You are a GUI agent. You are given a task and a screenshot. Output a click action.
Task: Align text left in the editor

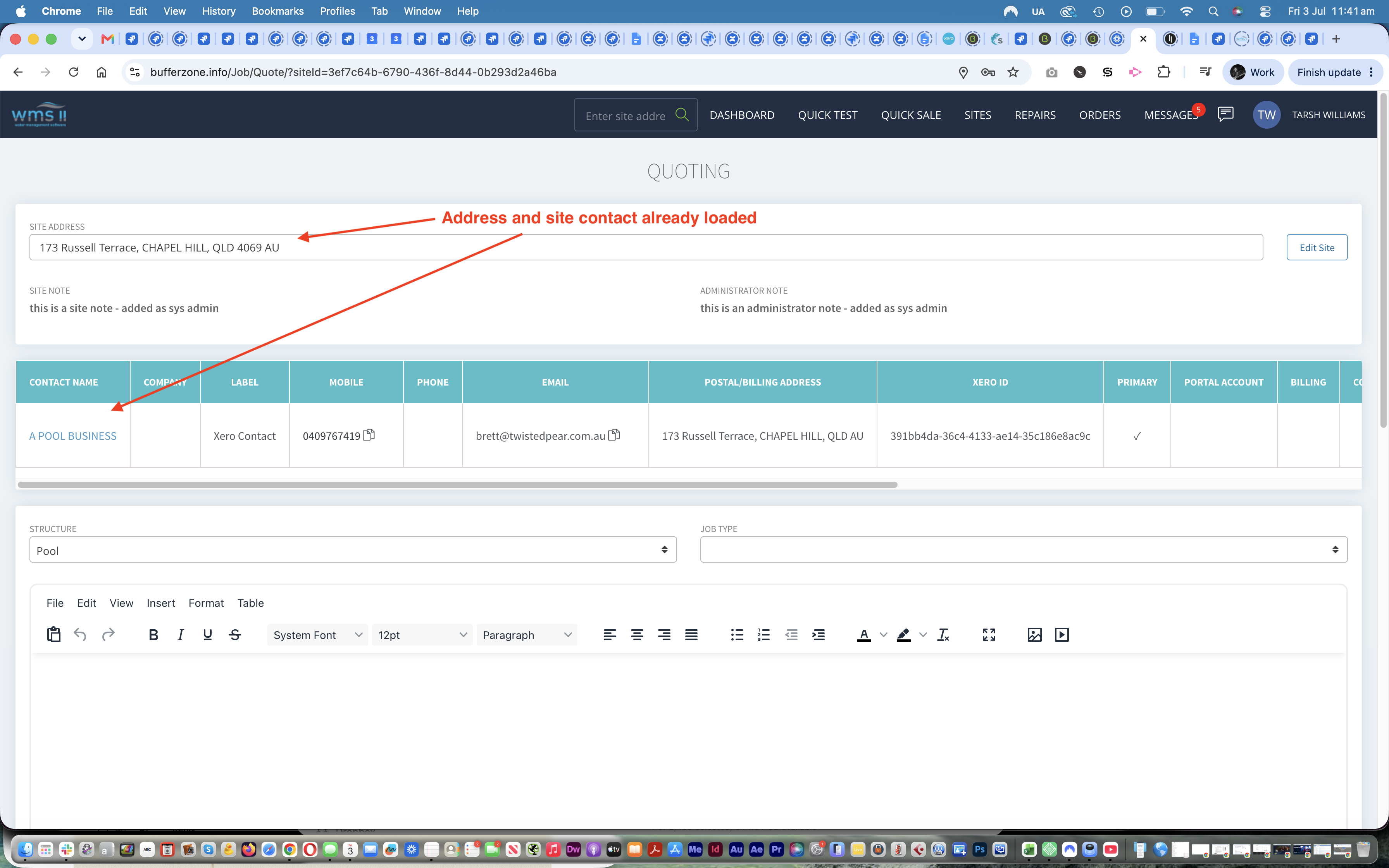pyautogui.click(x=610, y=634)
